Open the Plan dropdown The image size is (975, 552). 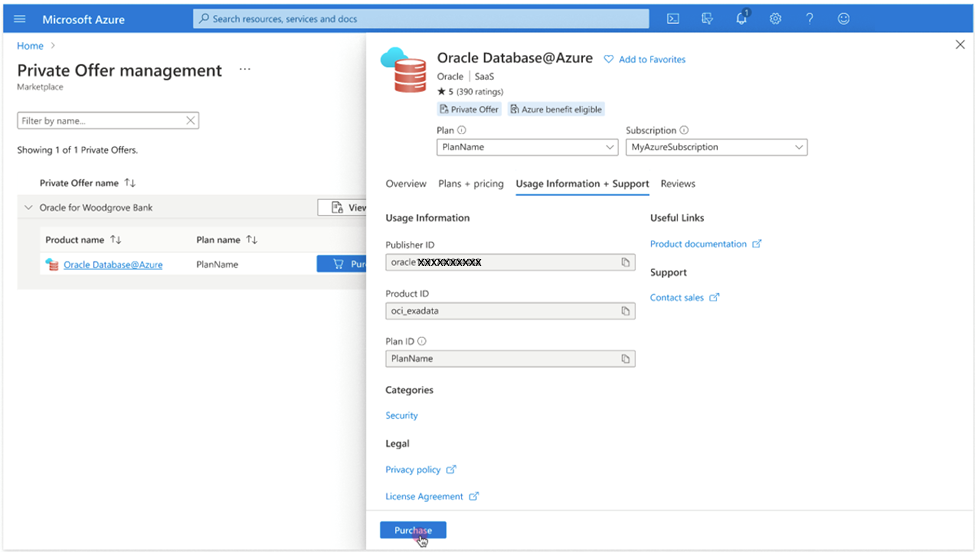pos(527,147)
